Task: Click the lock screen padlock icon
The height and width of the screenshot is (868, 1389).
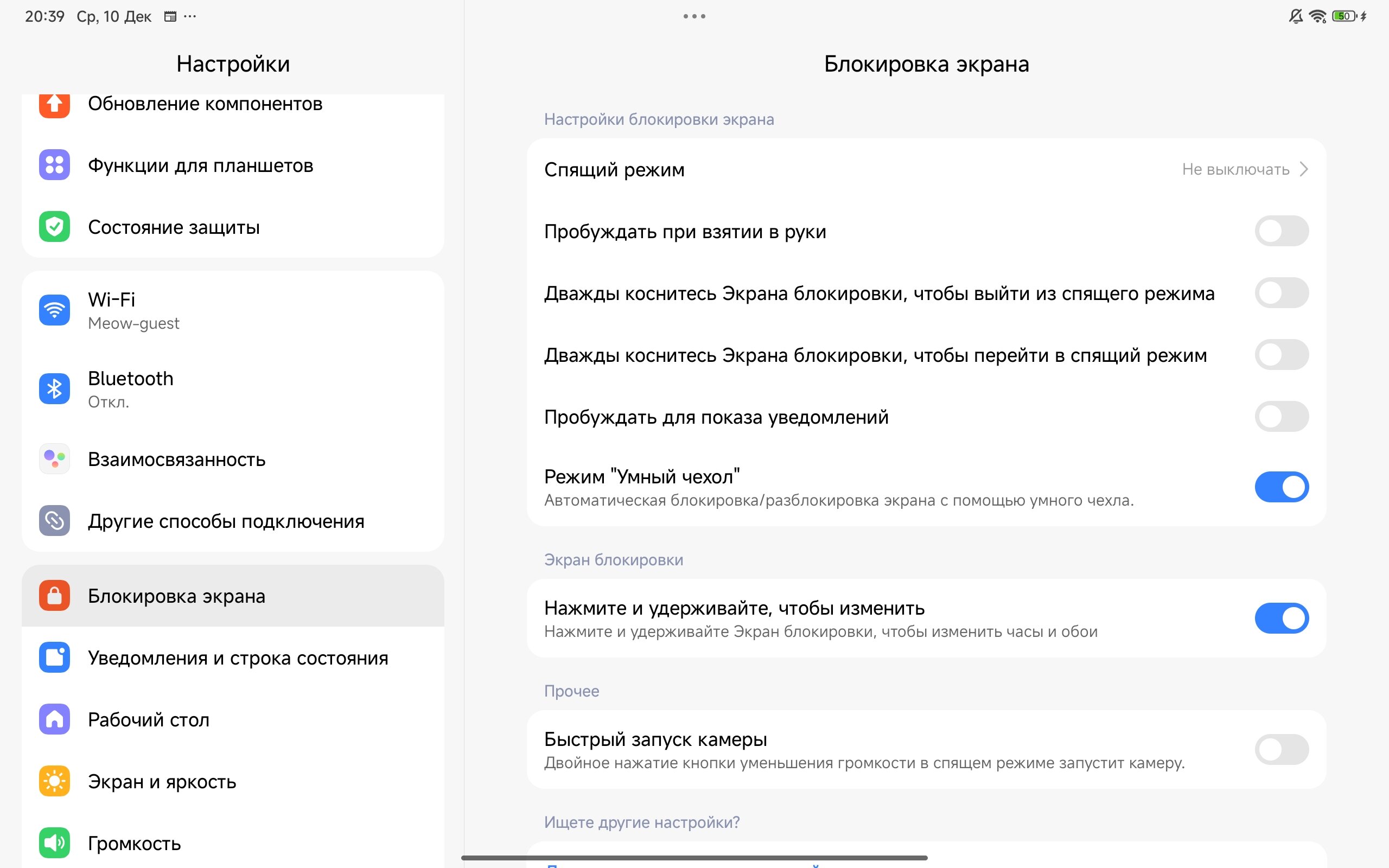Action: (x=54, y=595)
